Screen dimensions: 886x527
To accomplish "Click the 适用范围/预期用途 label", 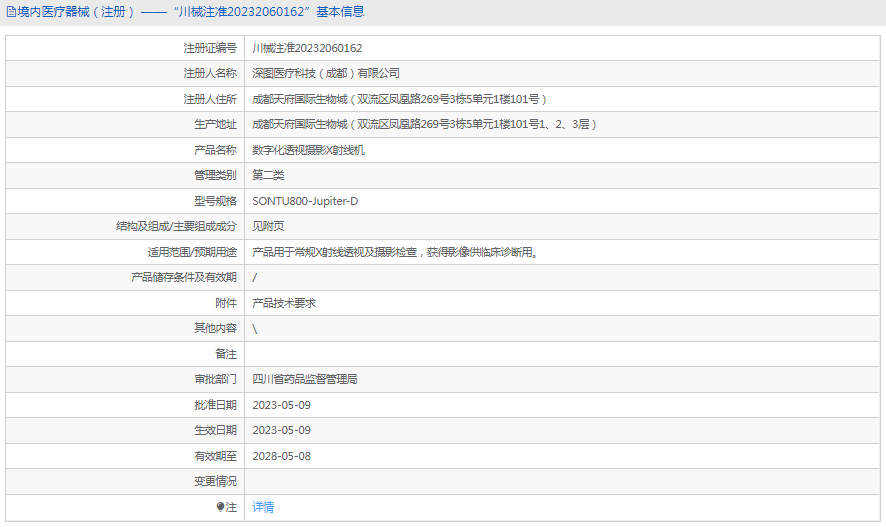I will pyautogui.click(x=192, y=252).
